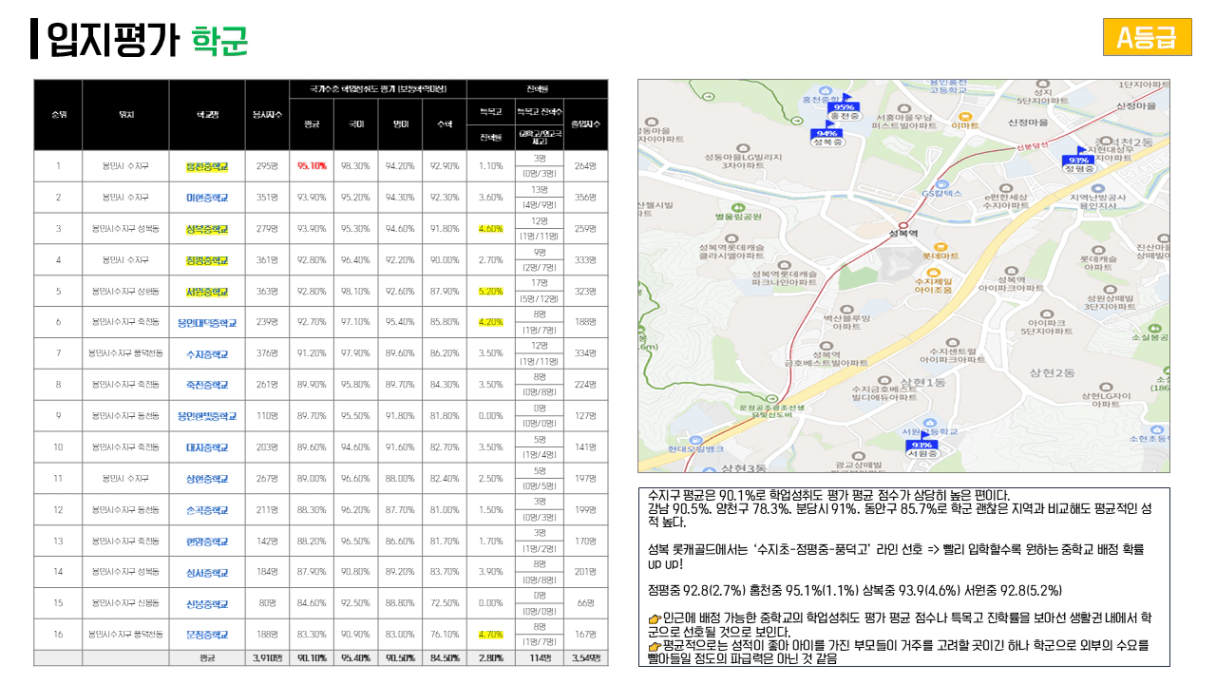The width and height of the screenshot is (1216, 684).
Task: Click 용인한빛중학교 in table row 9
Action: (207, 416)
